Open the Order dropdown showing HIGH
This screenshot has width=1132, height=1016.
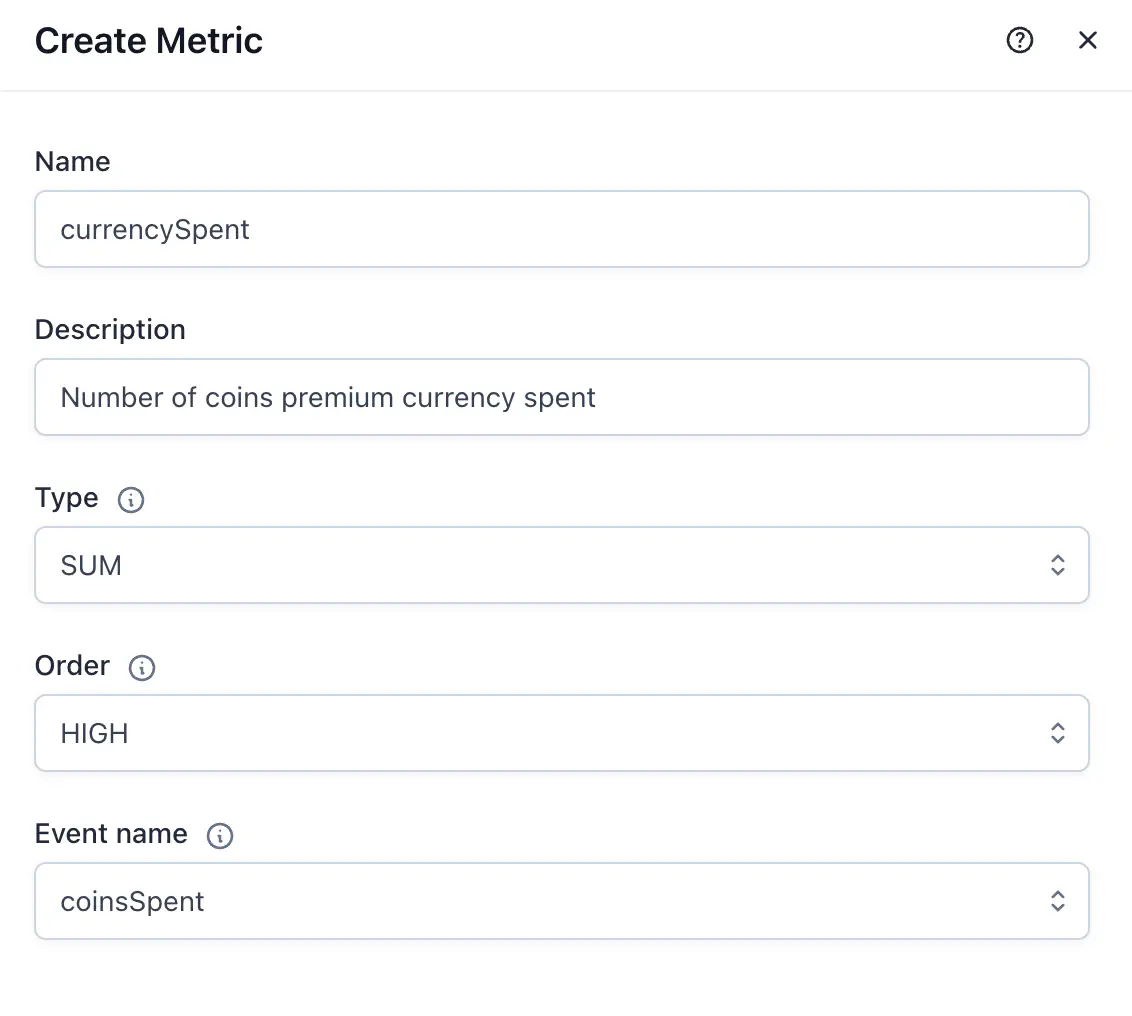click(x=560, y=733)
